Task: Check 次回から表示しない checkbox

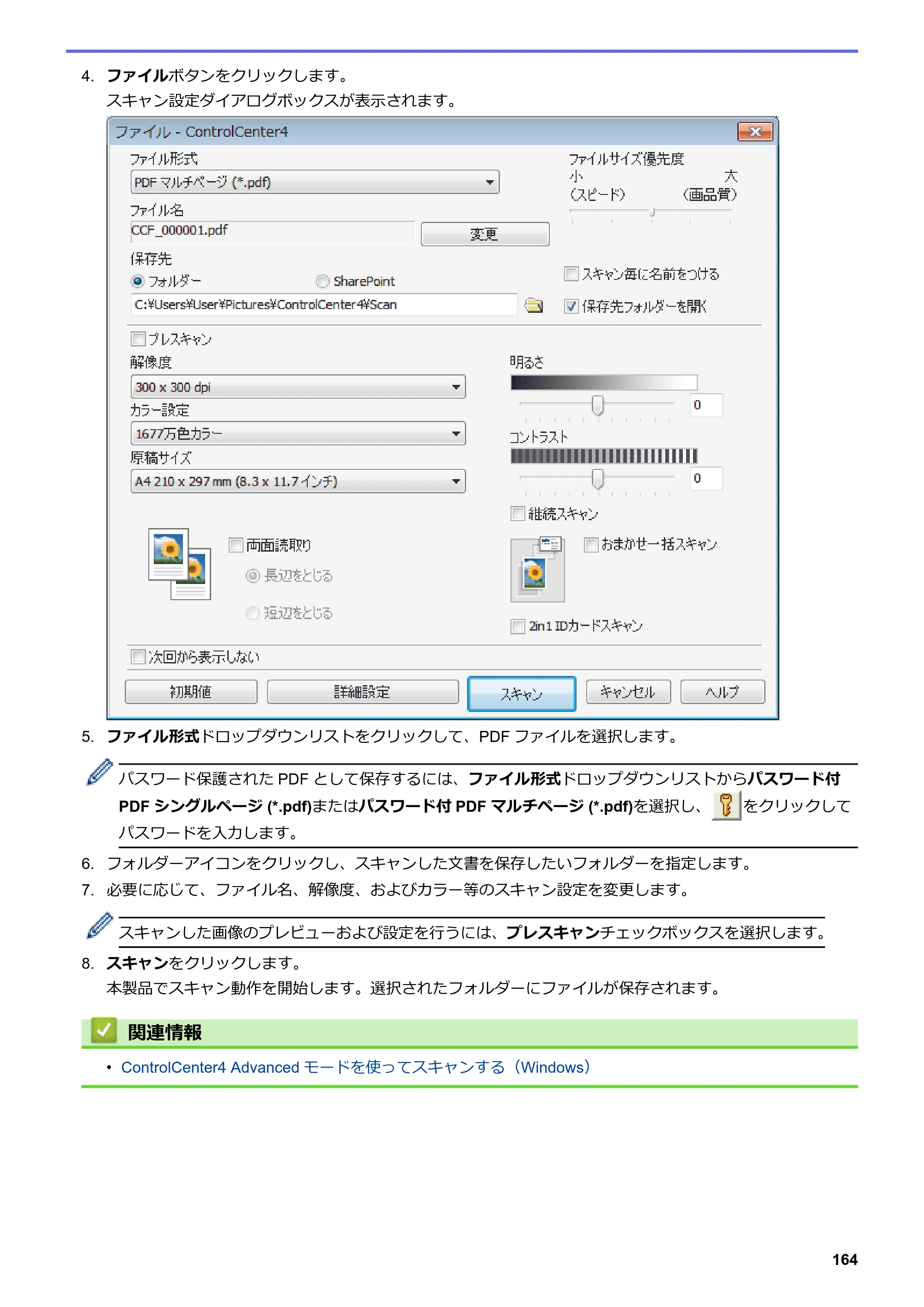Action: pos(138,657)
